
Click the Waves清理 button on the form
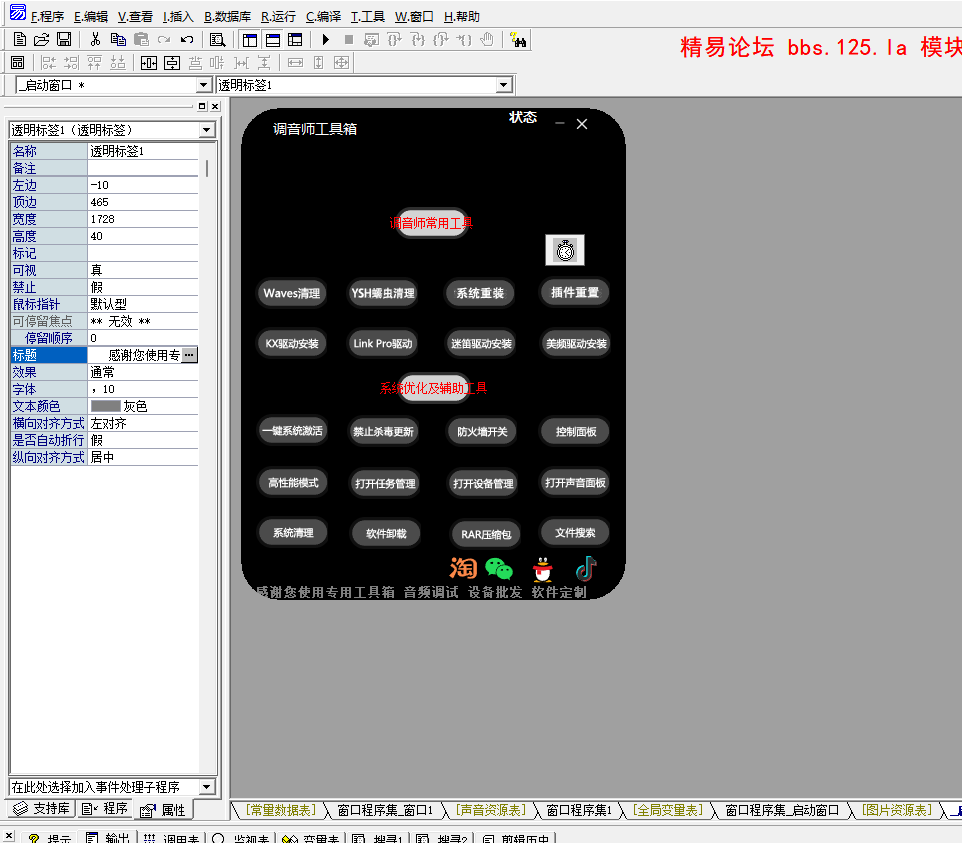pos(292,293)
